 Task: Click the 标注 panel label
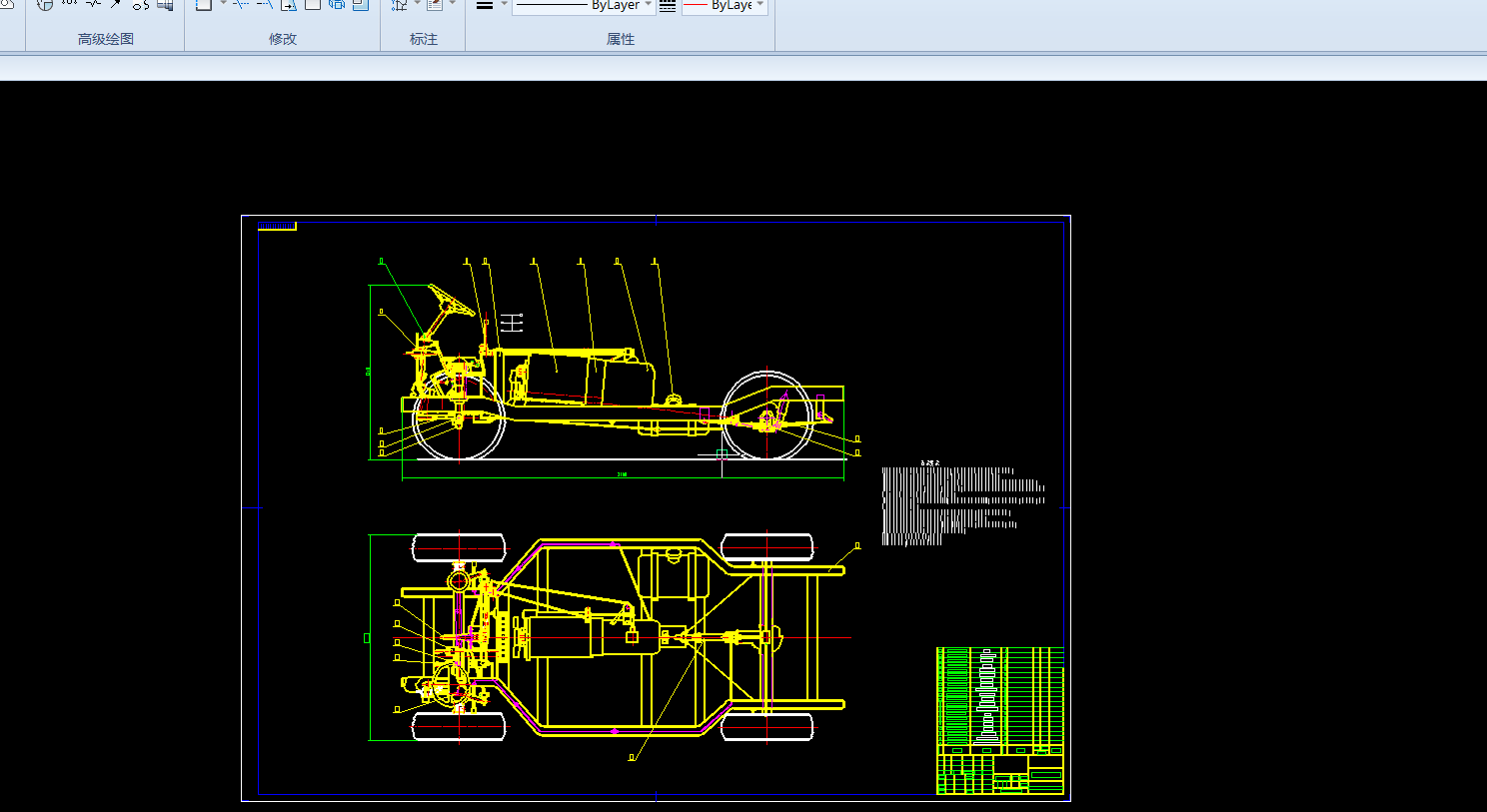(x=424, y=39)
